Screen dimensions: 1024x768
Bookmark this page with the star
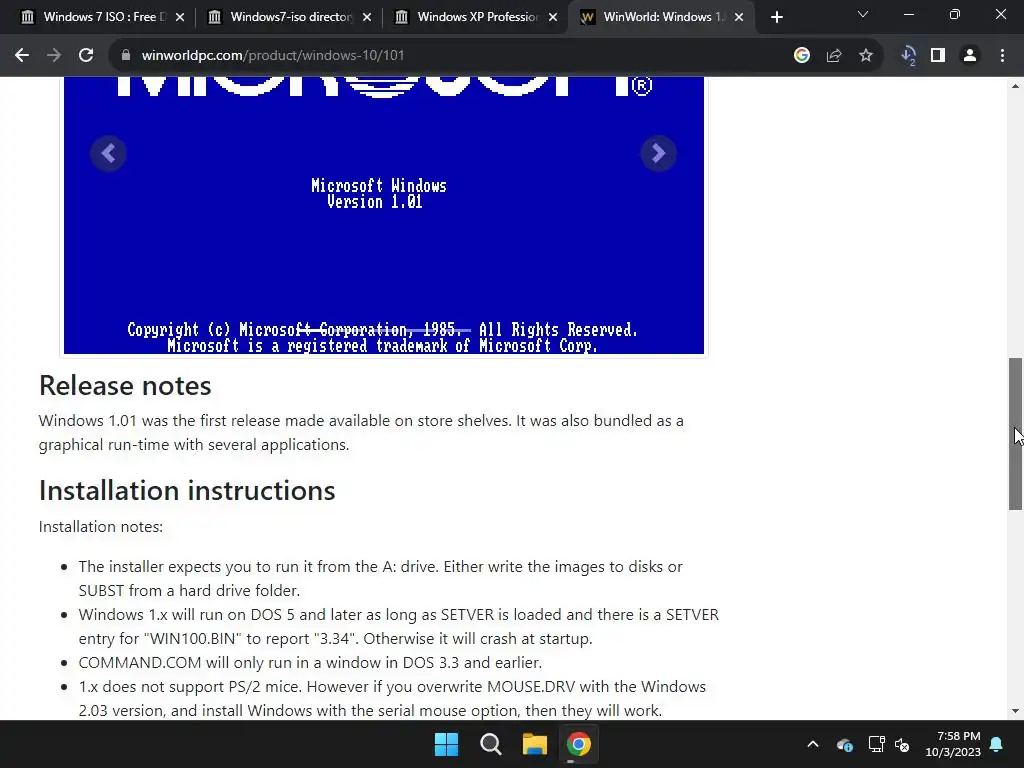click(x=866, y=56)
